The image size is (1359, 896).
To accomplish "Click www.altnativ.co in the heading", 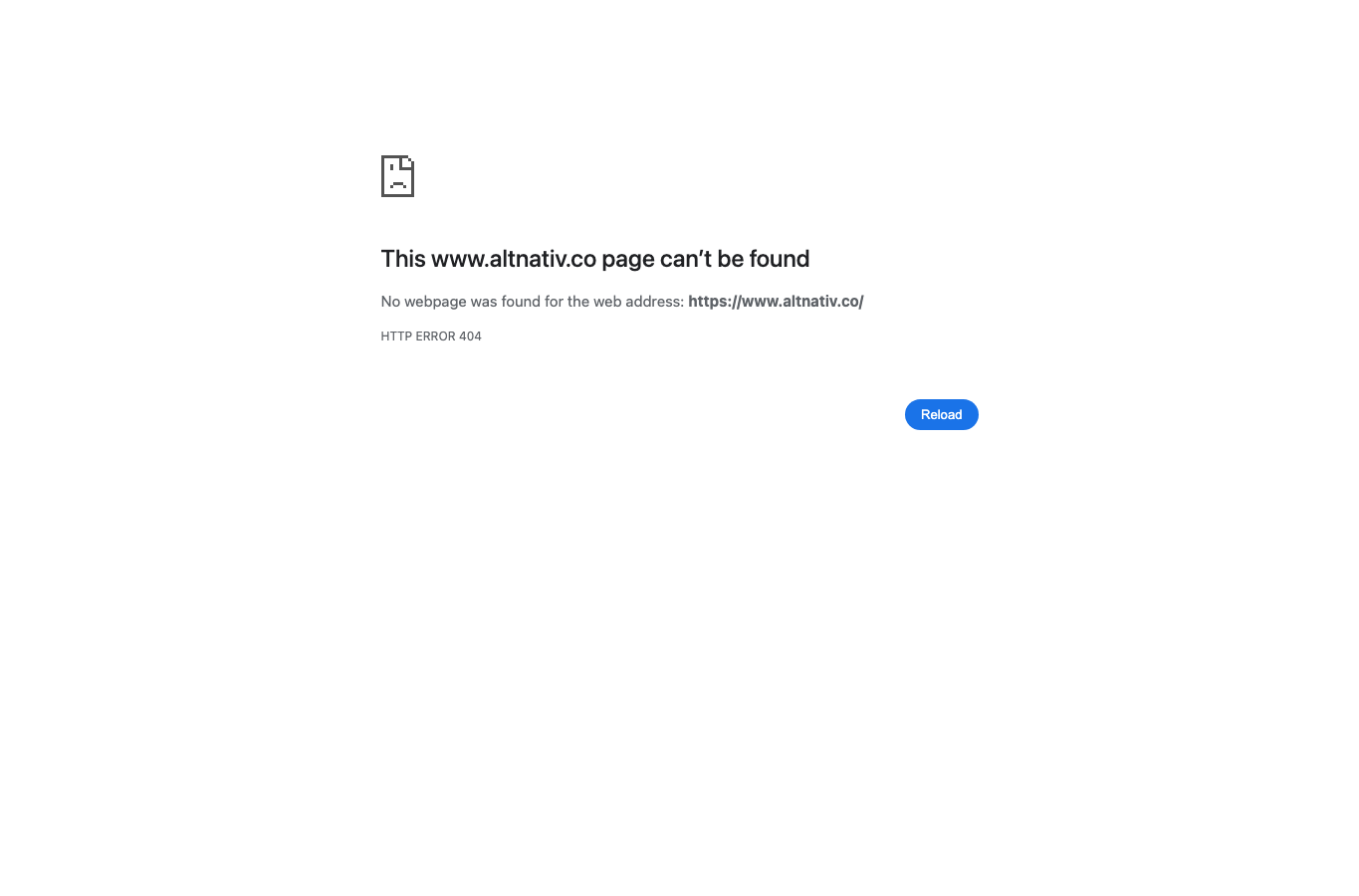I will click(x=514, y=259).
